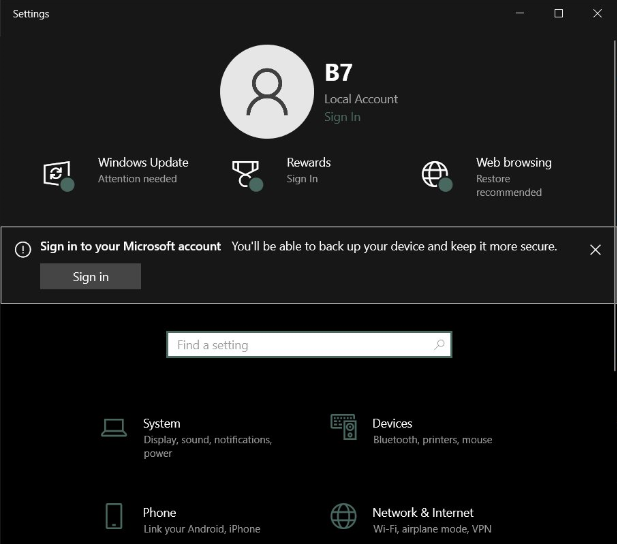Click the Web browsing globe icon
The width and height of the screenshot is (617, 544).
point(436,176)
